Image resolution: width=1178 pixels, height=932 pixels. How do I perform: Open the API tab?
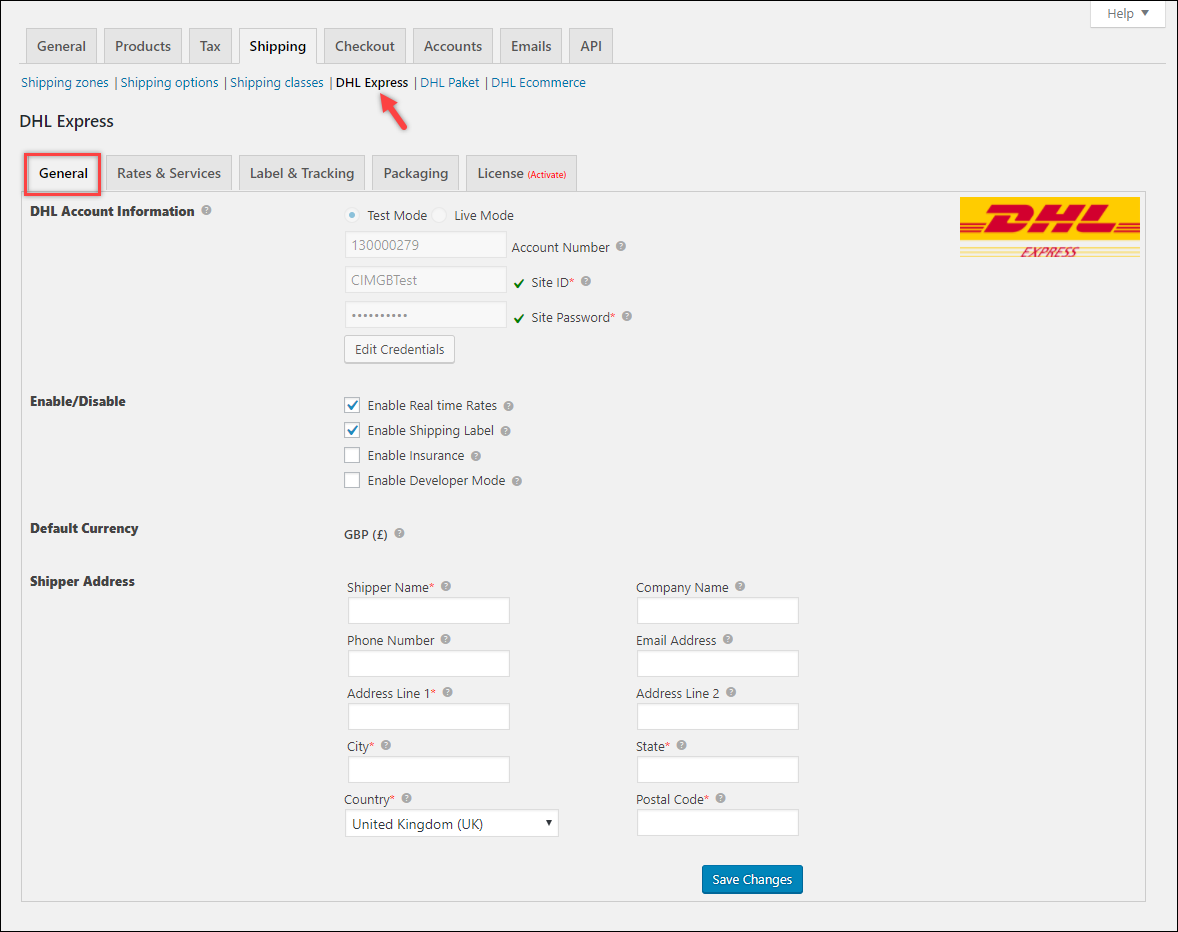(591, 47)
